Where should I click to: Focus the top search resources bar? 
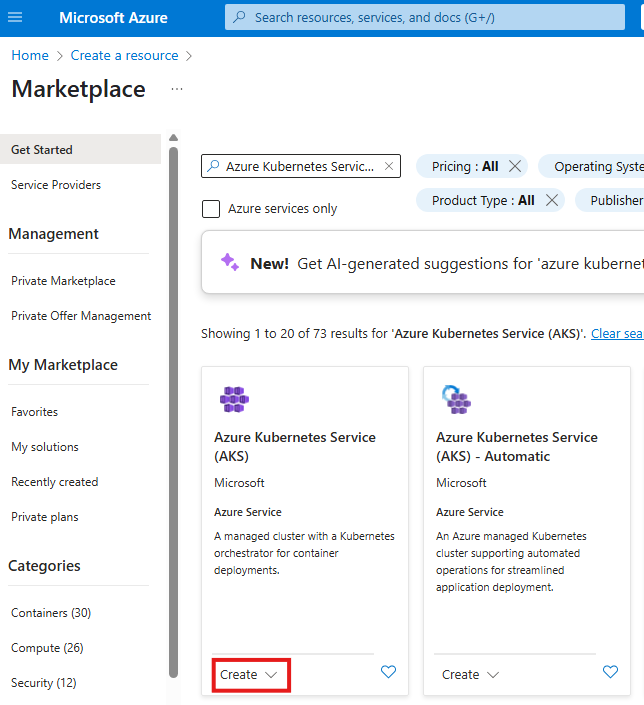425,18
